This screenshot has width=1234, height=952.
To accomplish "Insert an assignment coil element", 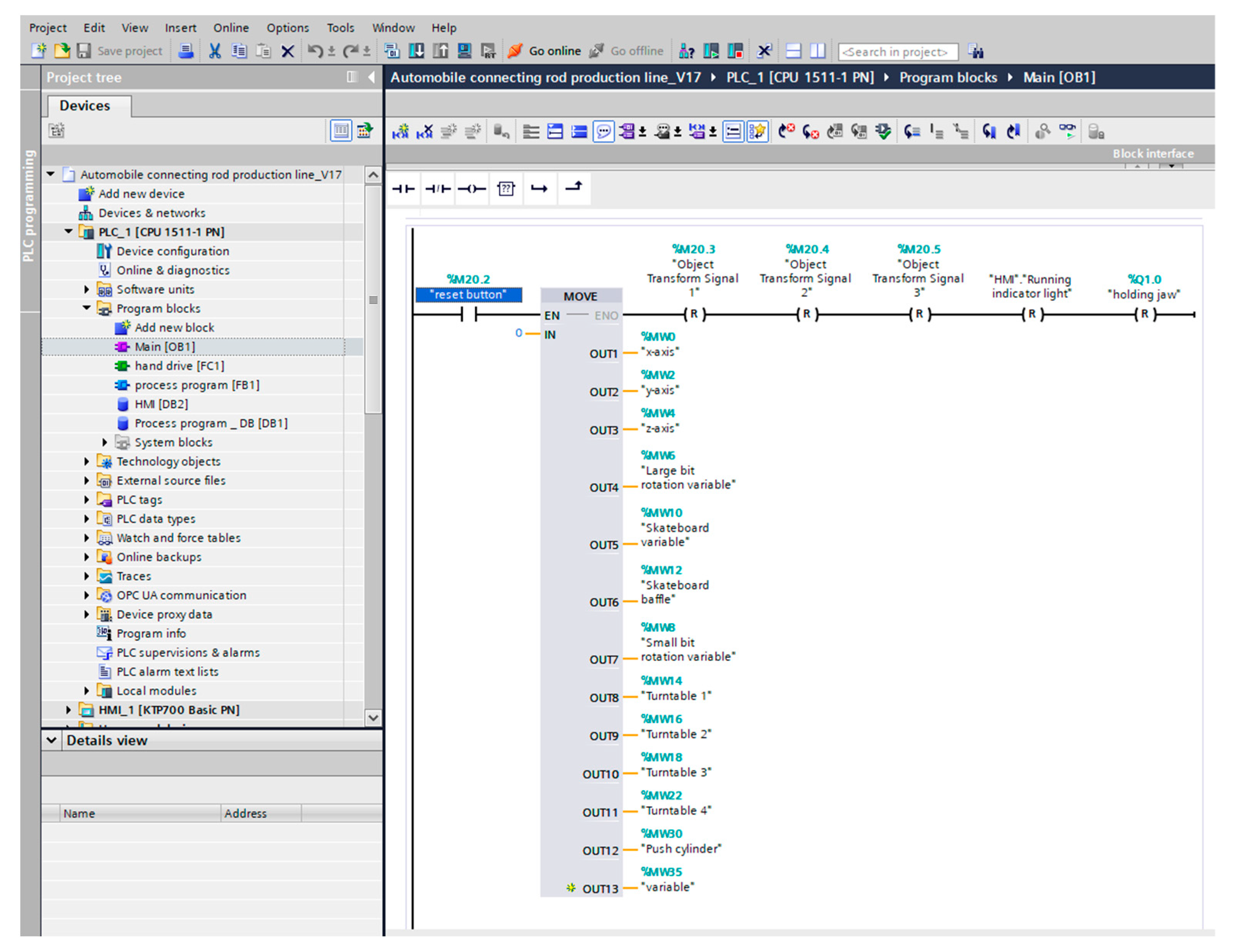I will [x=472, y=189].
